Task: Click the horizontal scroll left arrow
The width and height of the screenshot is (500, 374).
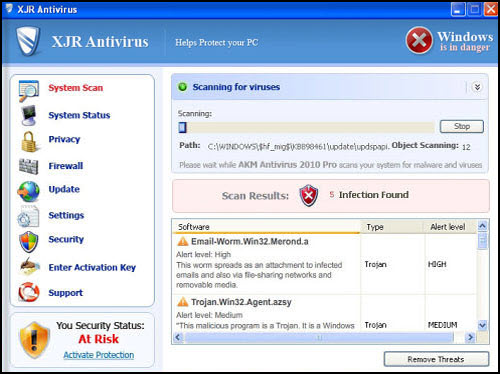Action: coord(178,337)
